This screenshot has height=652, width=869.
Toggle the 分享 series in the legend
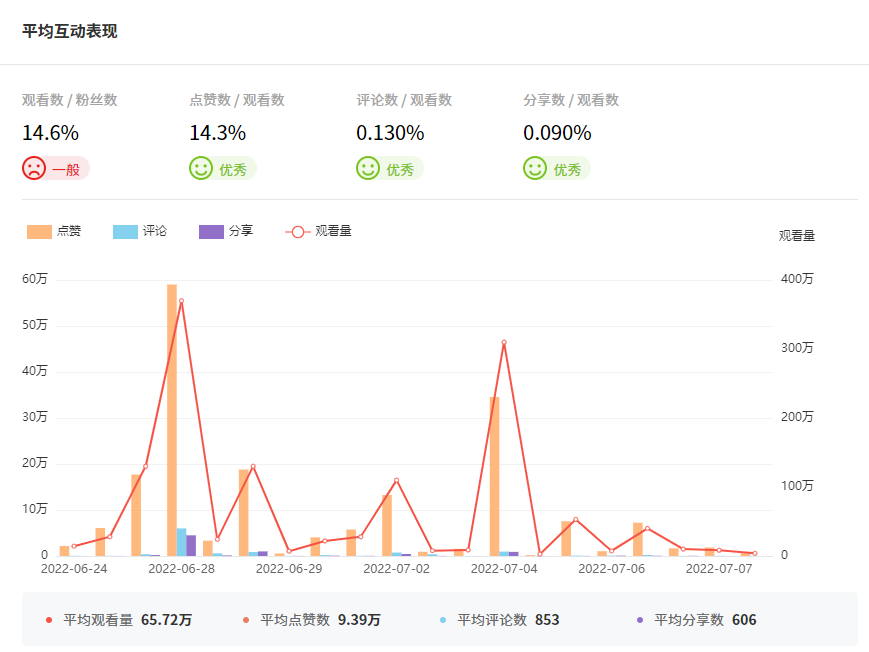226,231
